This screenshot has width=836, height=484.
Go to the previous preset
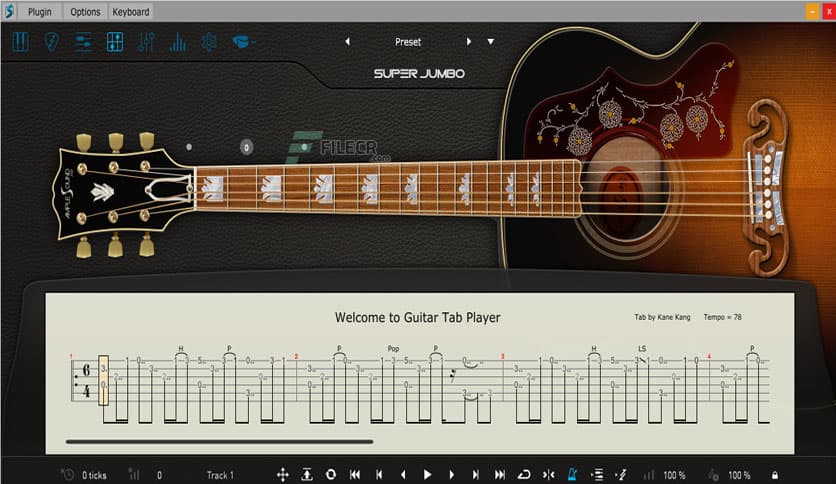click(x=348, y=42)
